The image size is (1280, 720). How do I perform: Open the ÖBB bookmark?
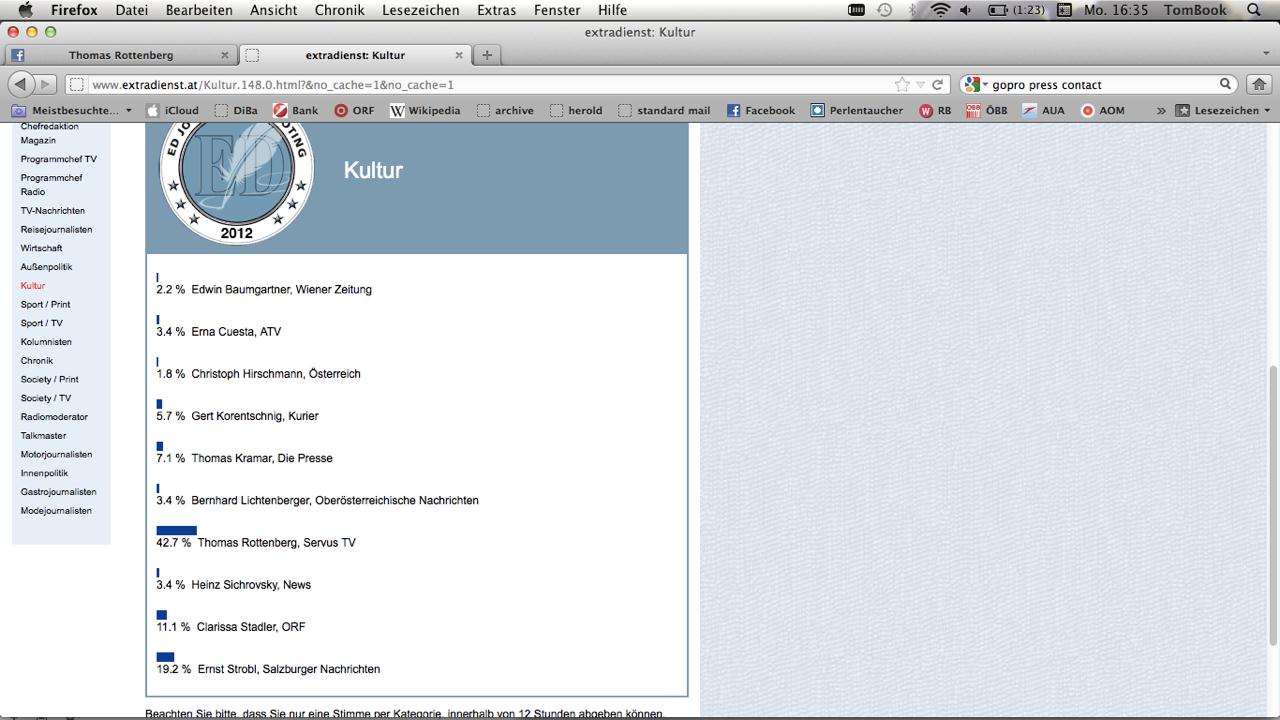pyautogui.click(x=987, y=111)
